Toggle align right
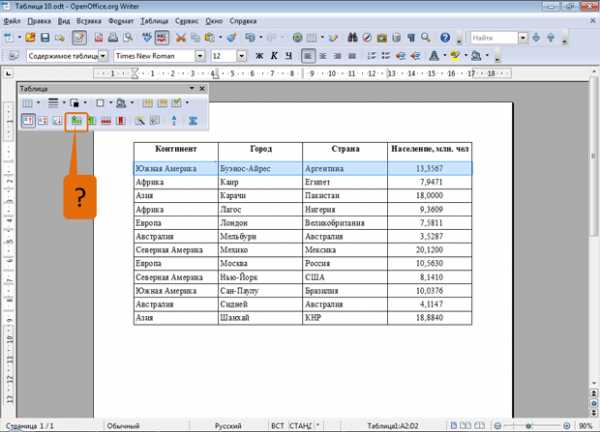Screen dimensions: 600x432 (338, 56)
